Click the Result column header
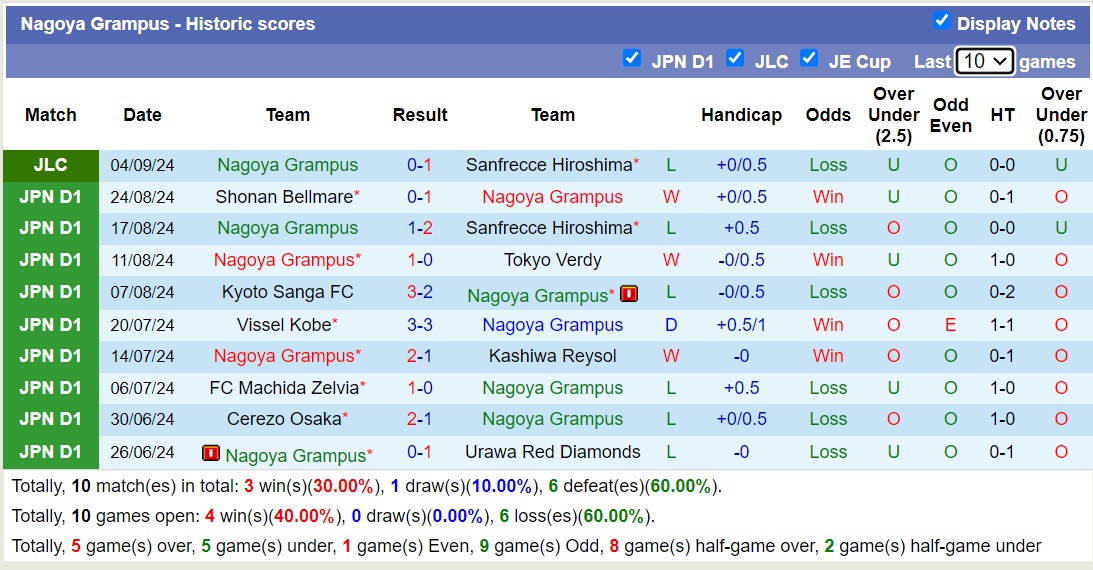 point(420,115)
